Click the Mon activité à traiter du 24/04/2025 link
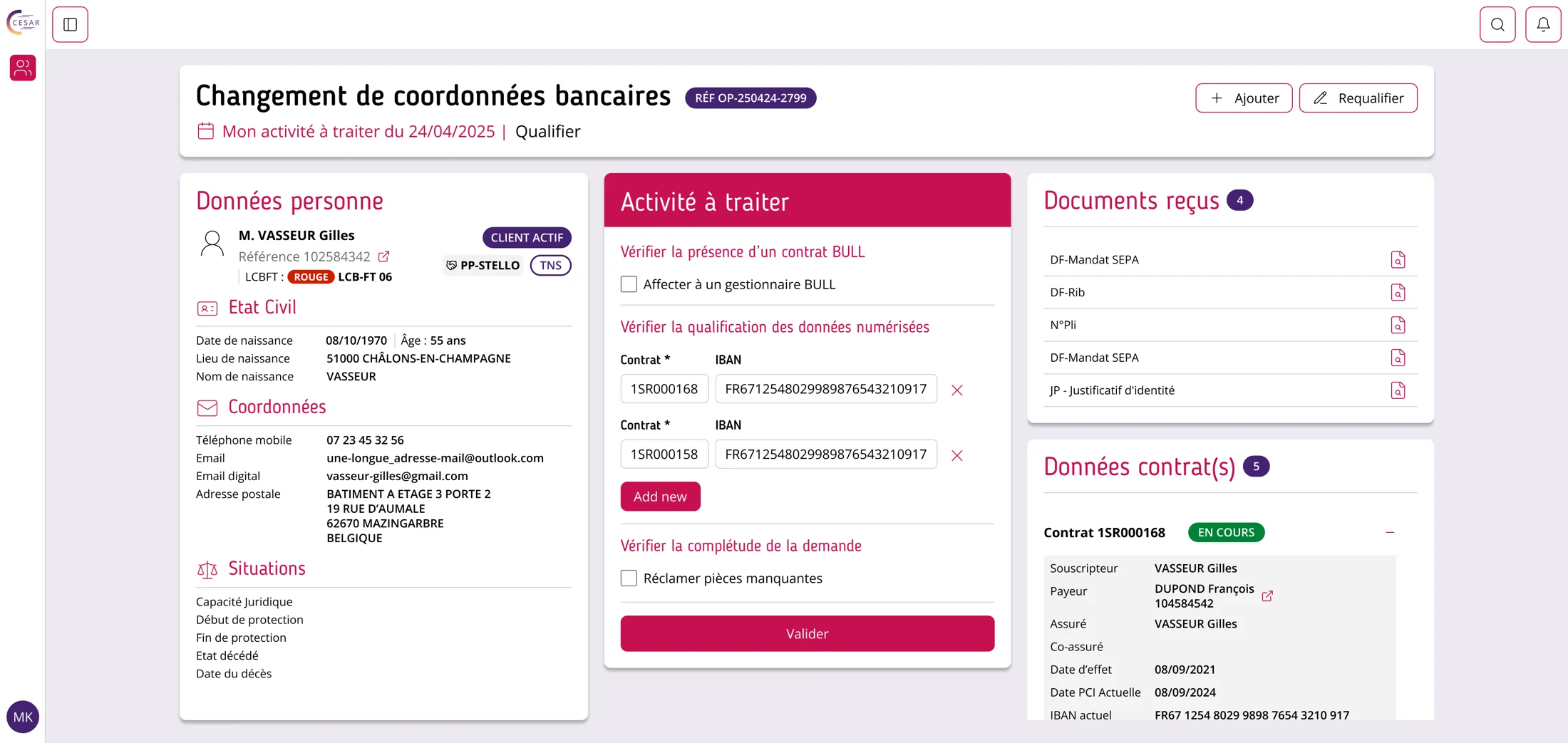Viewport: 1568px width, 743px height. pos(359,131)
